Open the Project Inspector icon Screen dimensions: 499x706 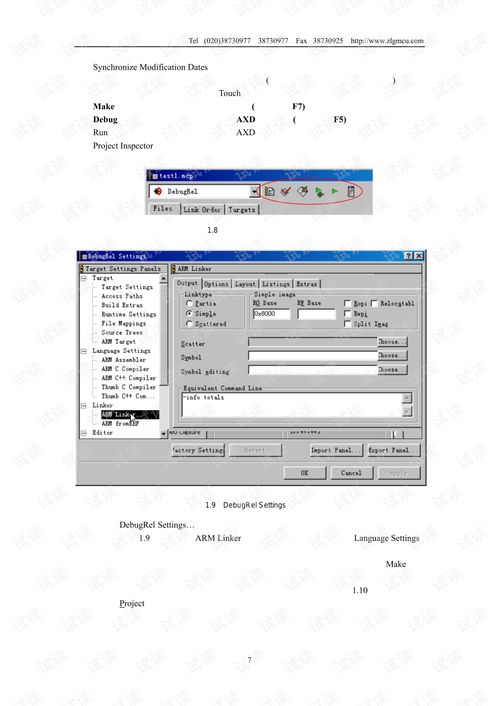(x=351, y=191)
